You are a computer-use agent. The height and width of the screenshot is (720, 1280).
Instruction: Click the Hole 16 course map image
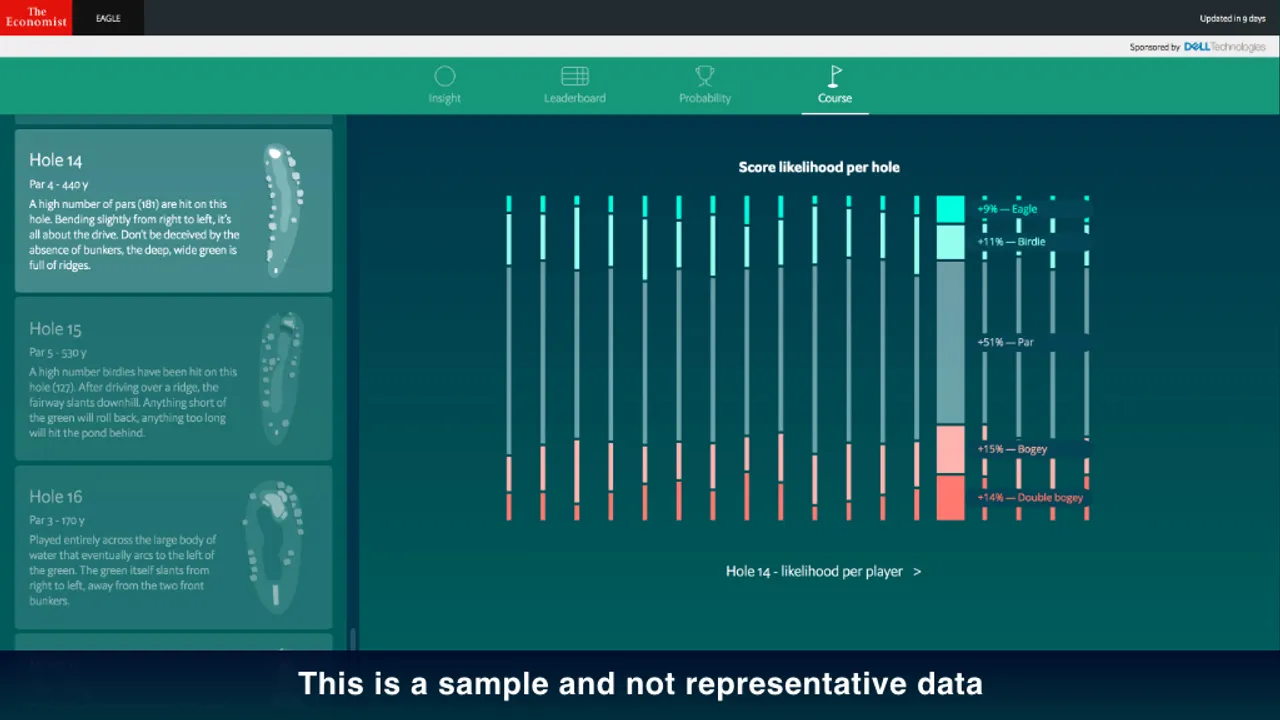click(274, 544)
